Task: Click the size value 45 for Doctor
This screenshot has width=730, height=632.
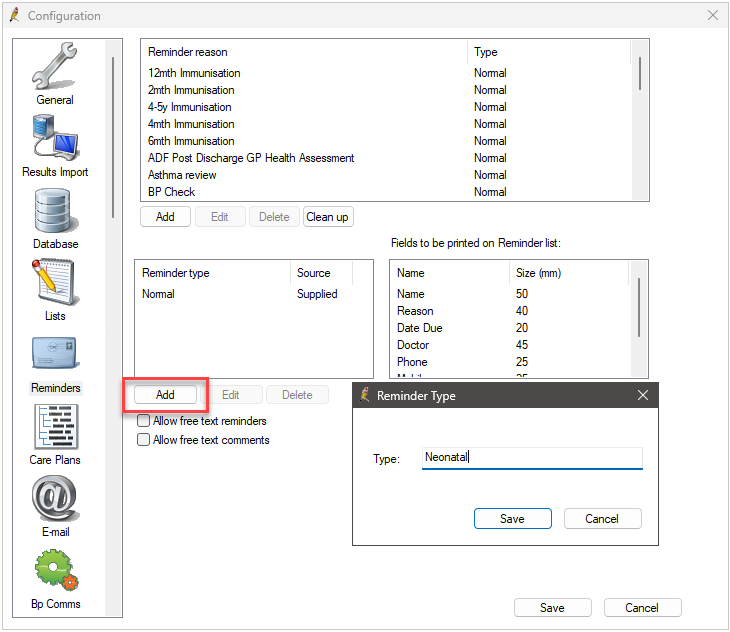Action: [x=522, y=345]
